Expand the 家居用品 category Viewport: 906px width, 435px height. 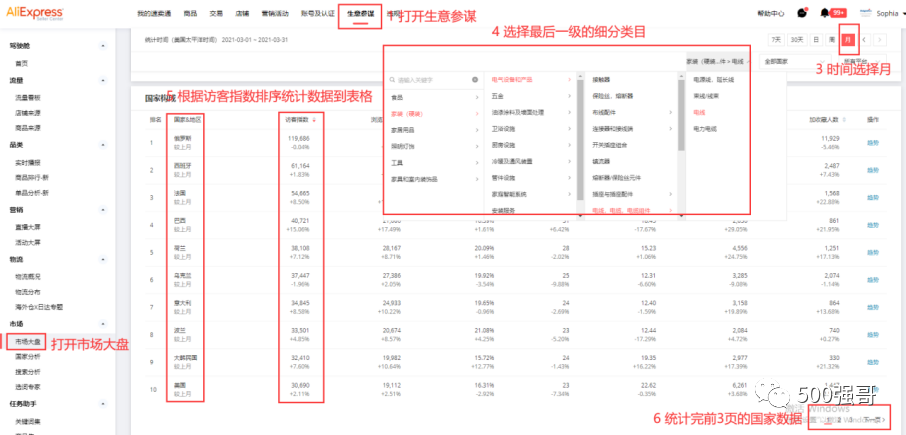[434, 130]
